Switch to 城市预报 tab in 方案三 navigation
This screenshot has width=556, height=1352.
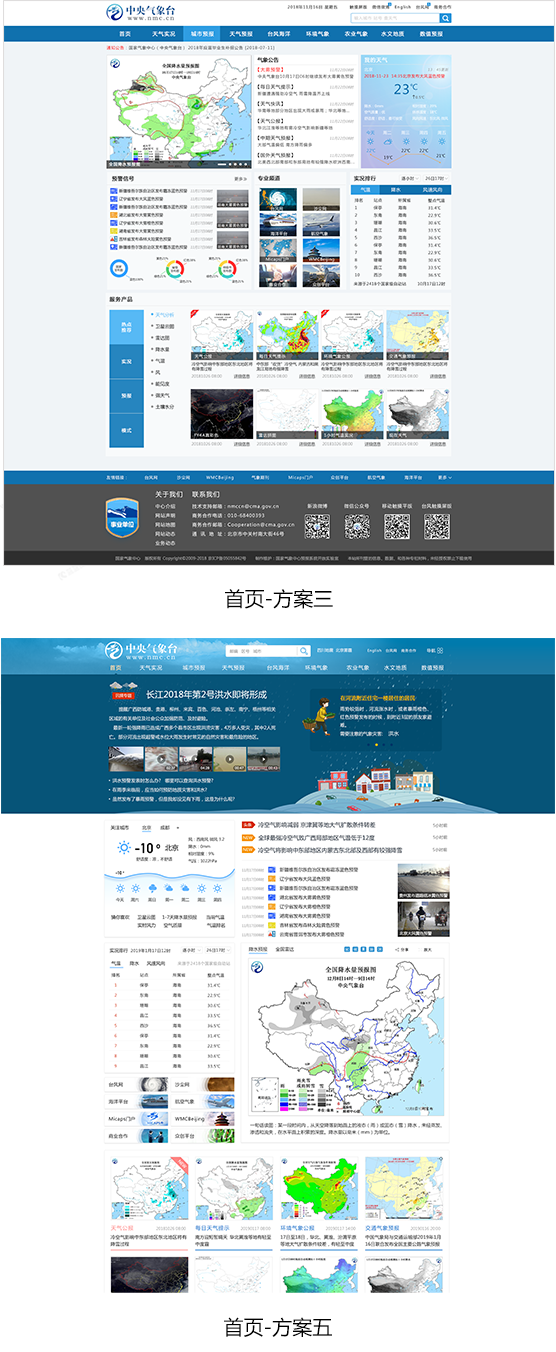pos(201,33)
